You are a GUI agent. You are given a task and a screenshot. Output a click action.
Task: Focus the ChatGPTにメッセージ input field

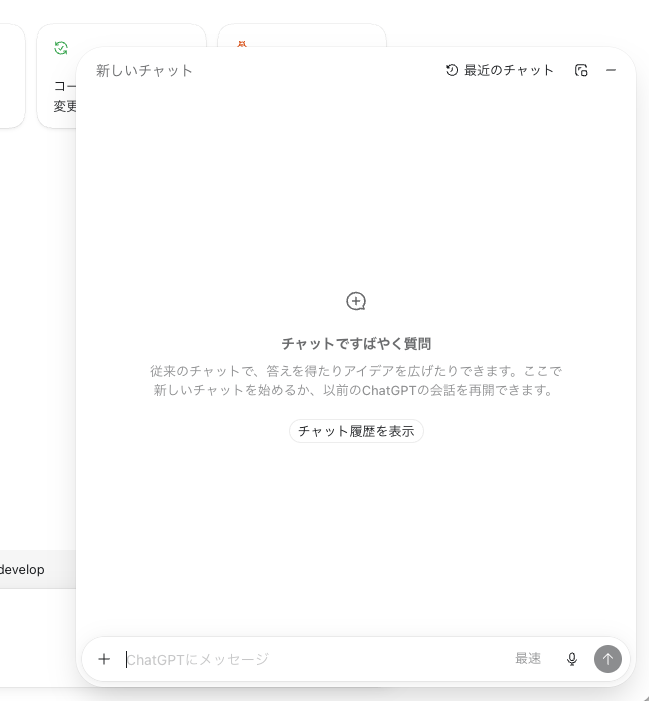(313, 659)
